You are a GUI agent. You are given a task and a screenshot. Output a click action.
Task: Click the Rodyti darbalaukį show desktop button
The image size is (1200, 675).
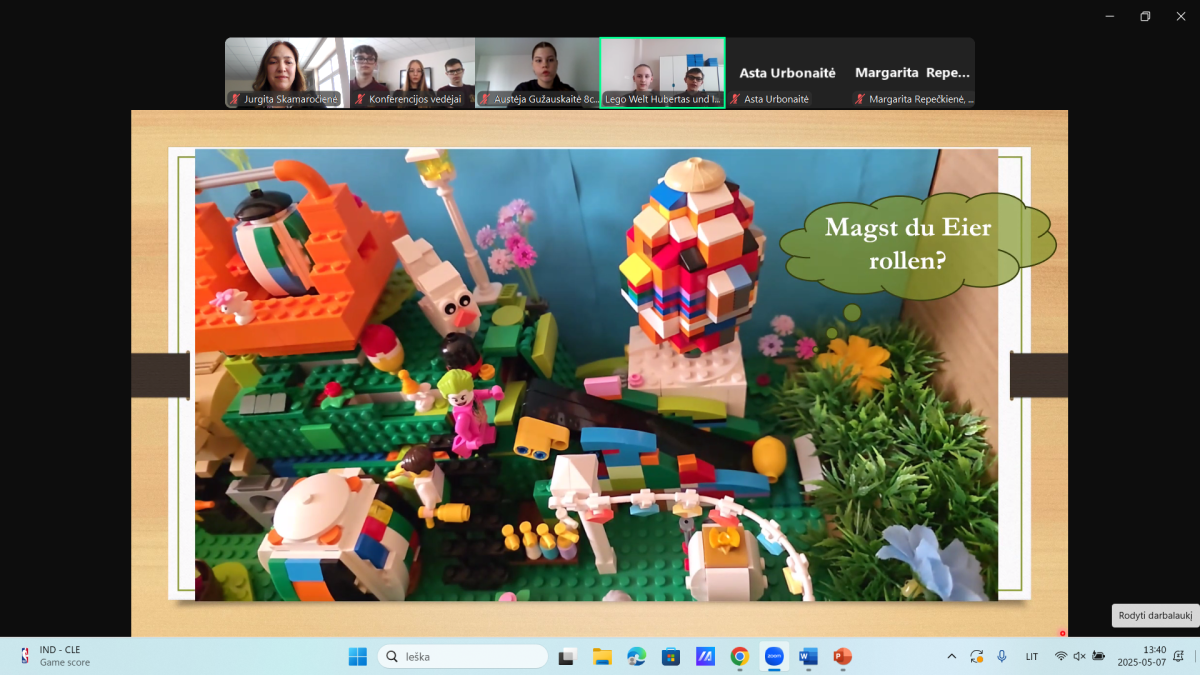pyautogui.click(x=1155, y=615)
